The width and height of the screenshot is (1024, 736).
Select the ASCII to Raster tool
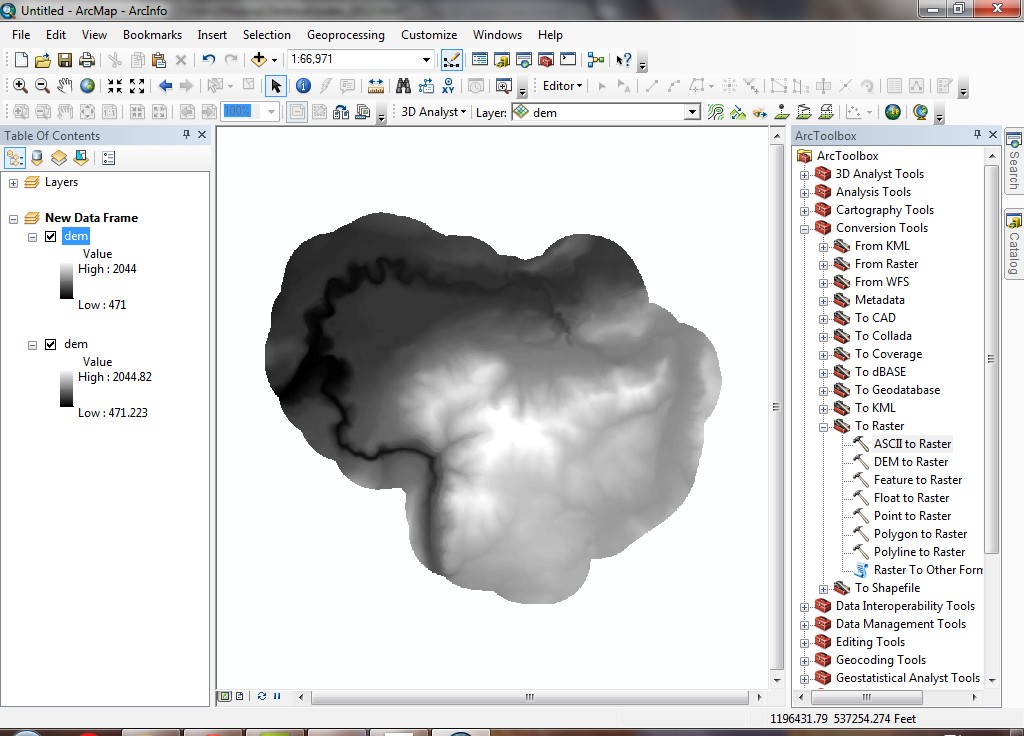pos(912,444)
